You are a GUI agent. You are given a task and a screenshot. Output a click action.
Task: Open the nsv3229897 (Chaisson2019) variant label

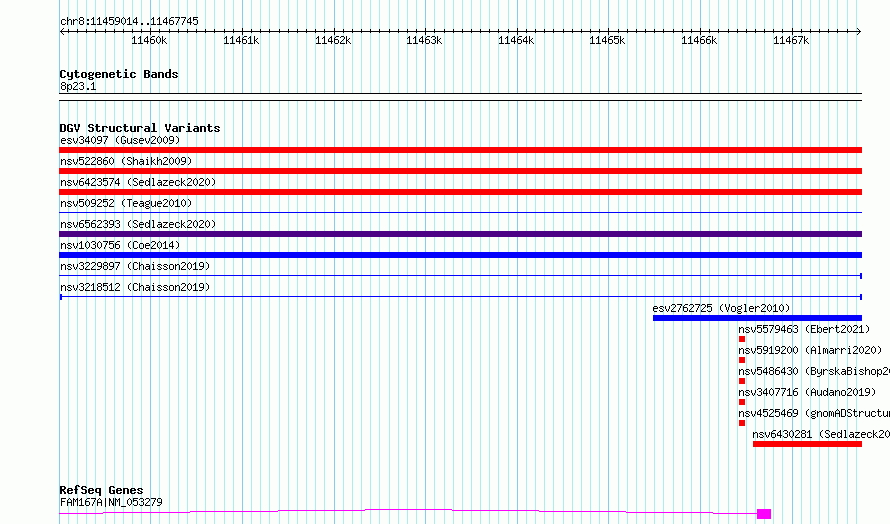[135, 266]
